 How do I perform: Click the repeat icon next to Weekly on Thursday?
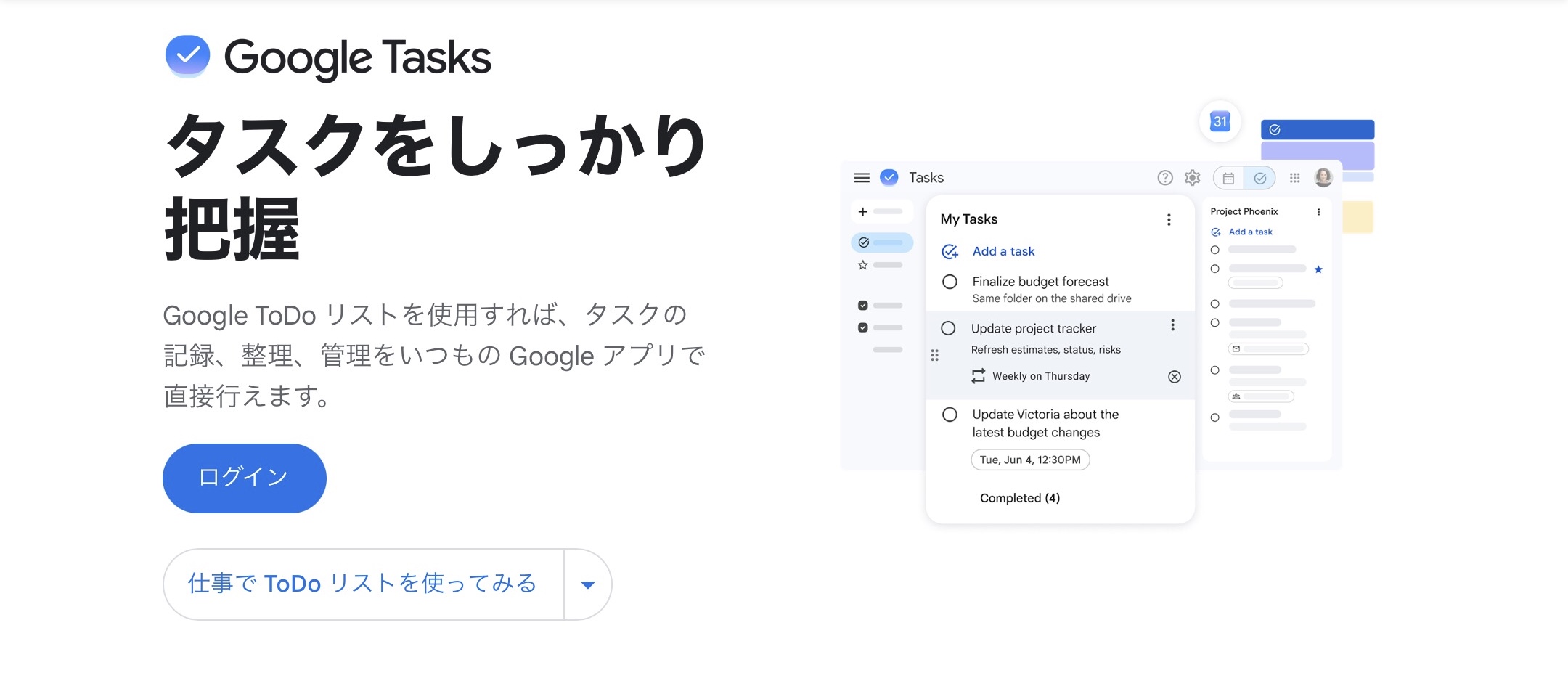click(979, 376)
